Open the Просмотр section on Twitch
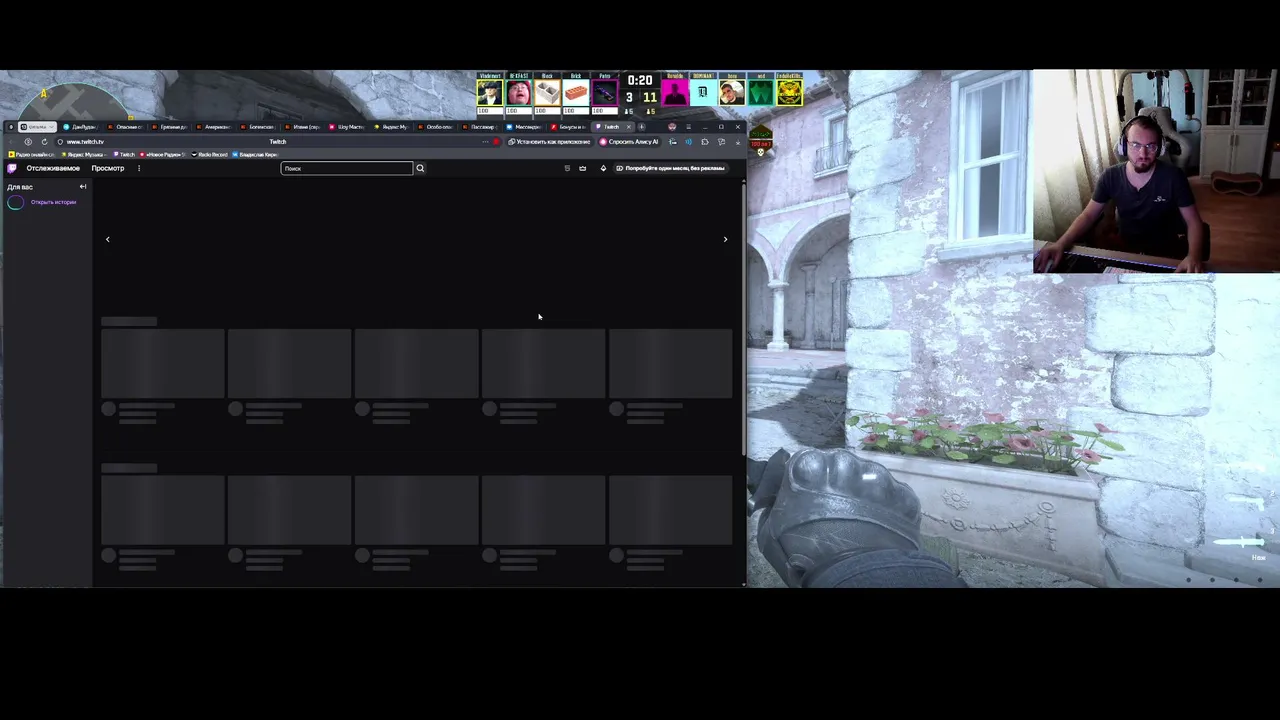 [108, 168]
